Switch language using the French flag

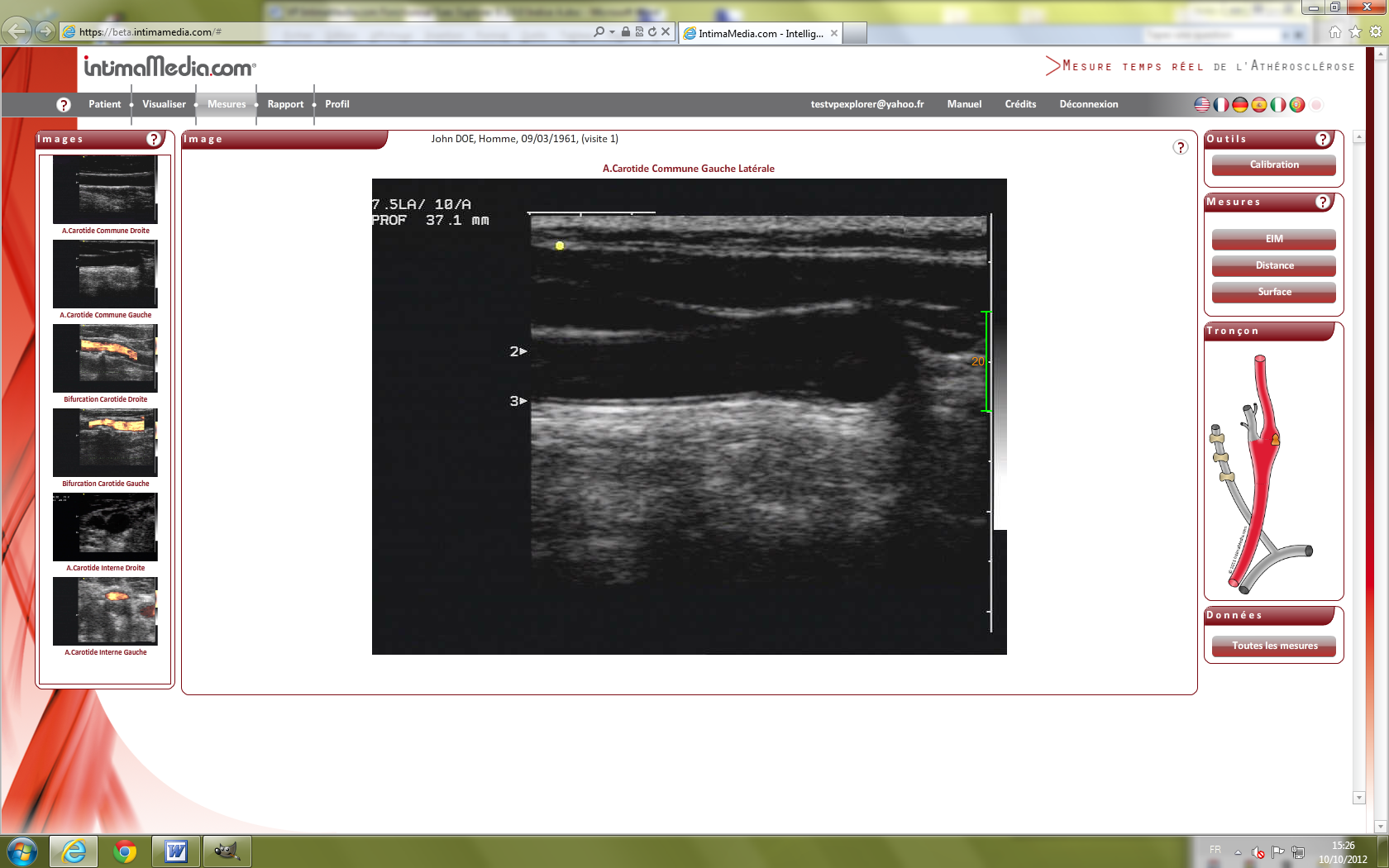pyautogui.click(x=1221, y=105)
